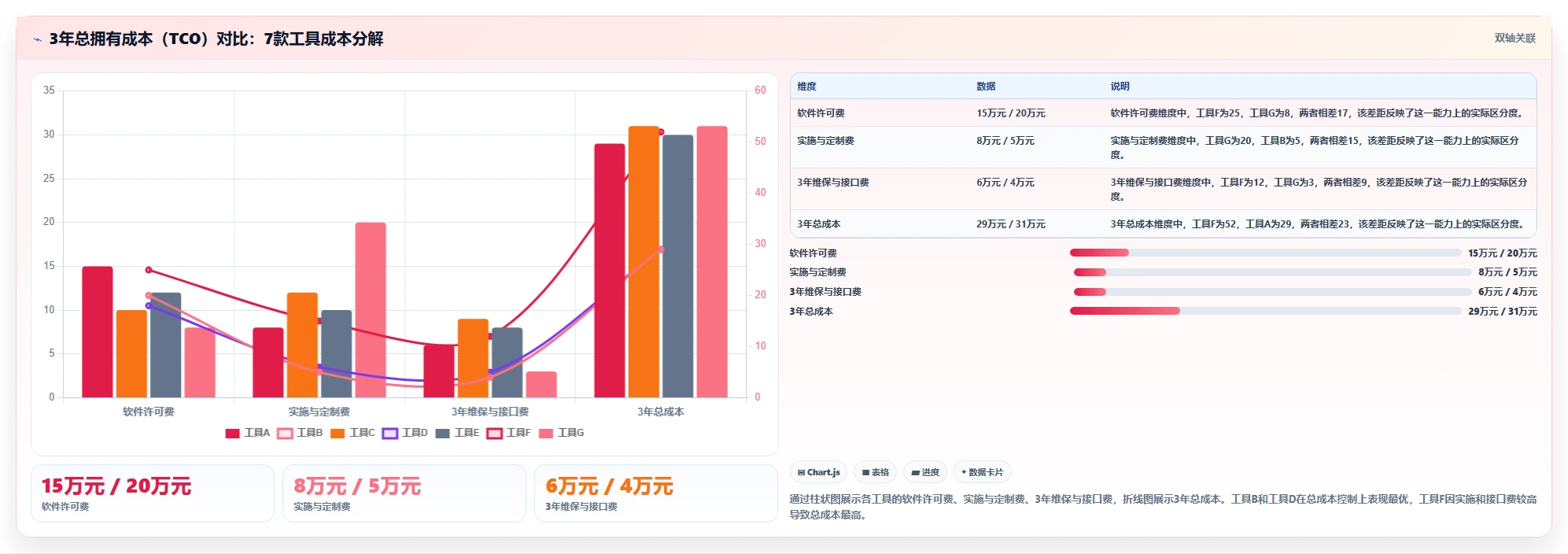Click the 双轴关联 tag in the header
The image size is (1568, 554).
point(1515,38)
